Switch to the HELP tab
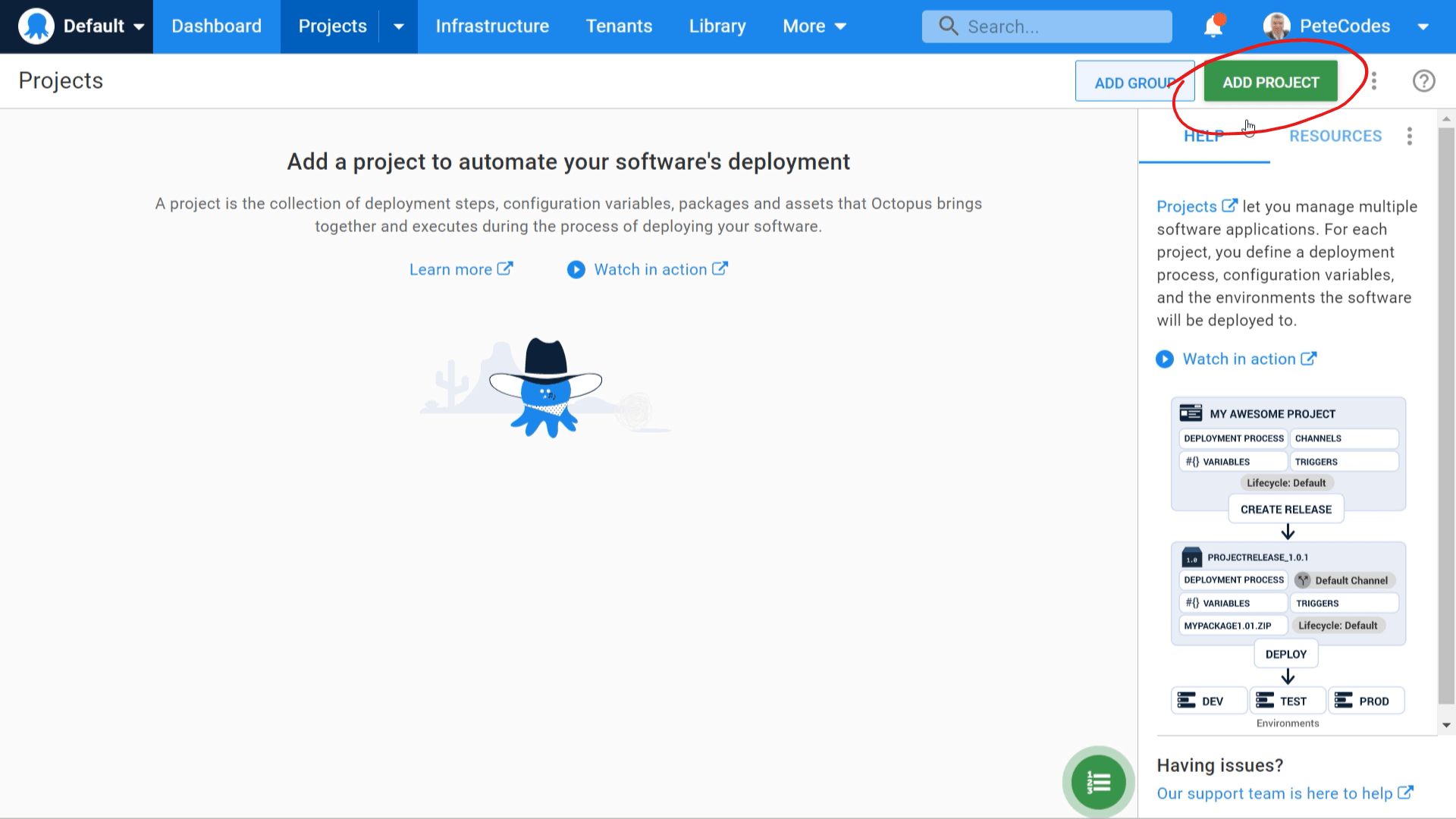Screen dimensions: 1456x819 pos(1203,136)
